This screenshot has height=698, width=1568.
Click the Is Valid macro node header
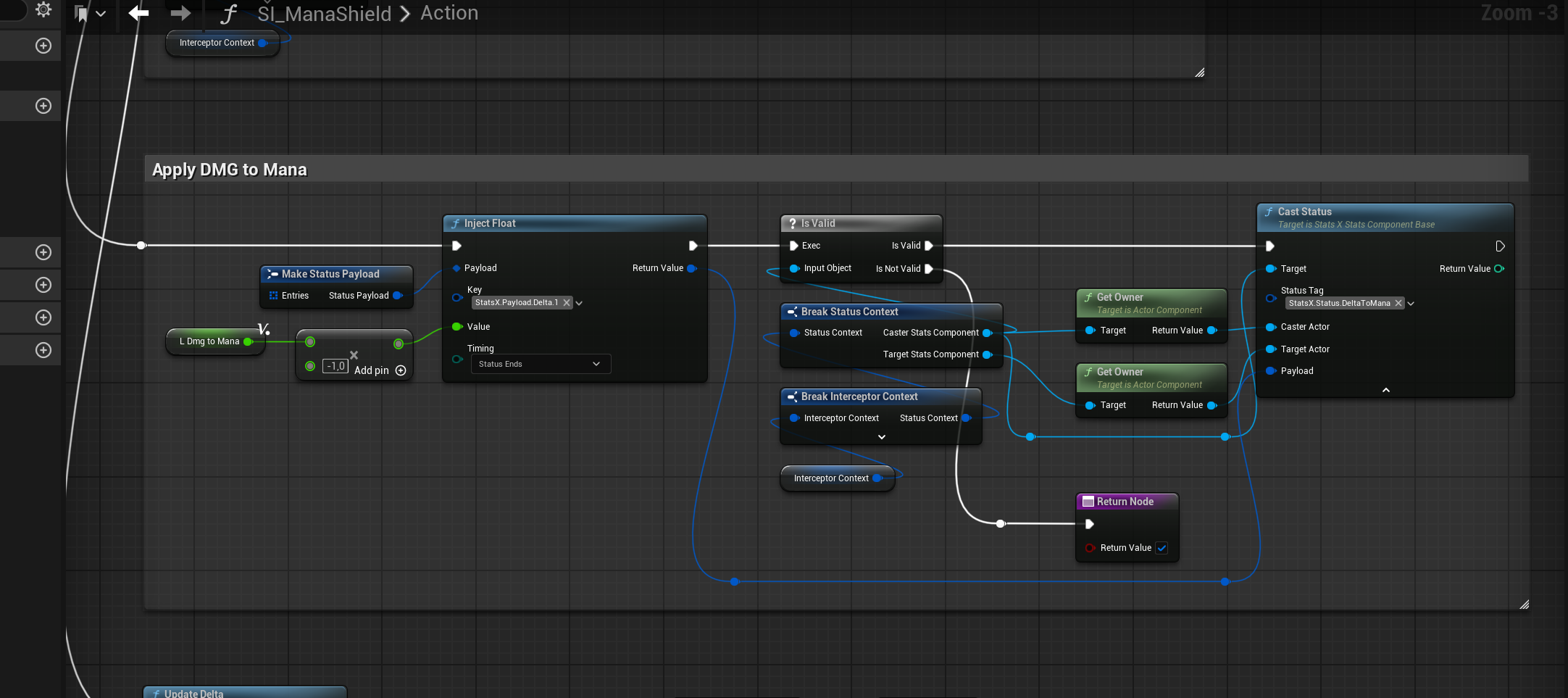pyautogui.click(x=818, y=223)
